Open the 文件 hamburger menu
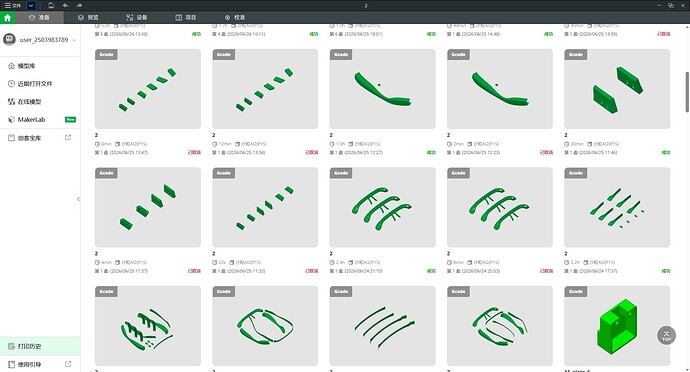The image size is (690, 372). click(12, 5)
